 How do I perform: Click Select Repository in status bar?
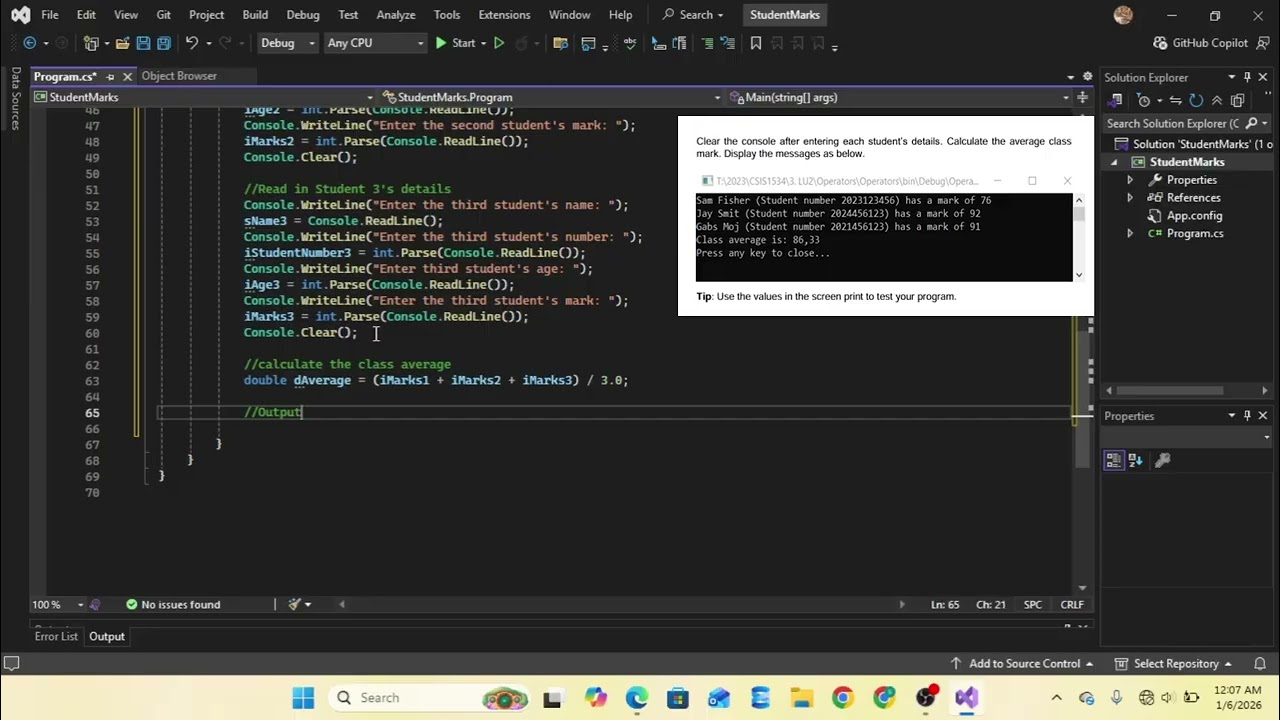(1174, 663)
